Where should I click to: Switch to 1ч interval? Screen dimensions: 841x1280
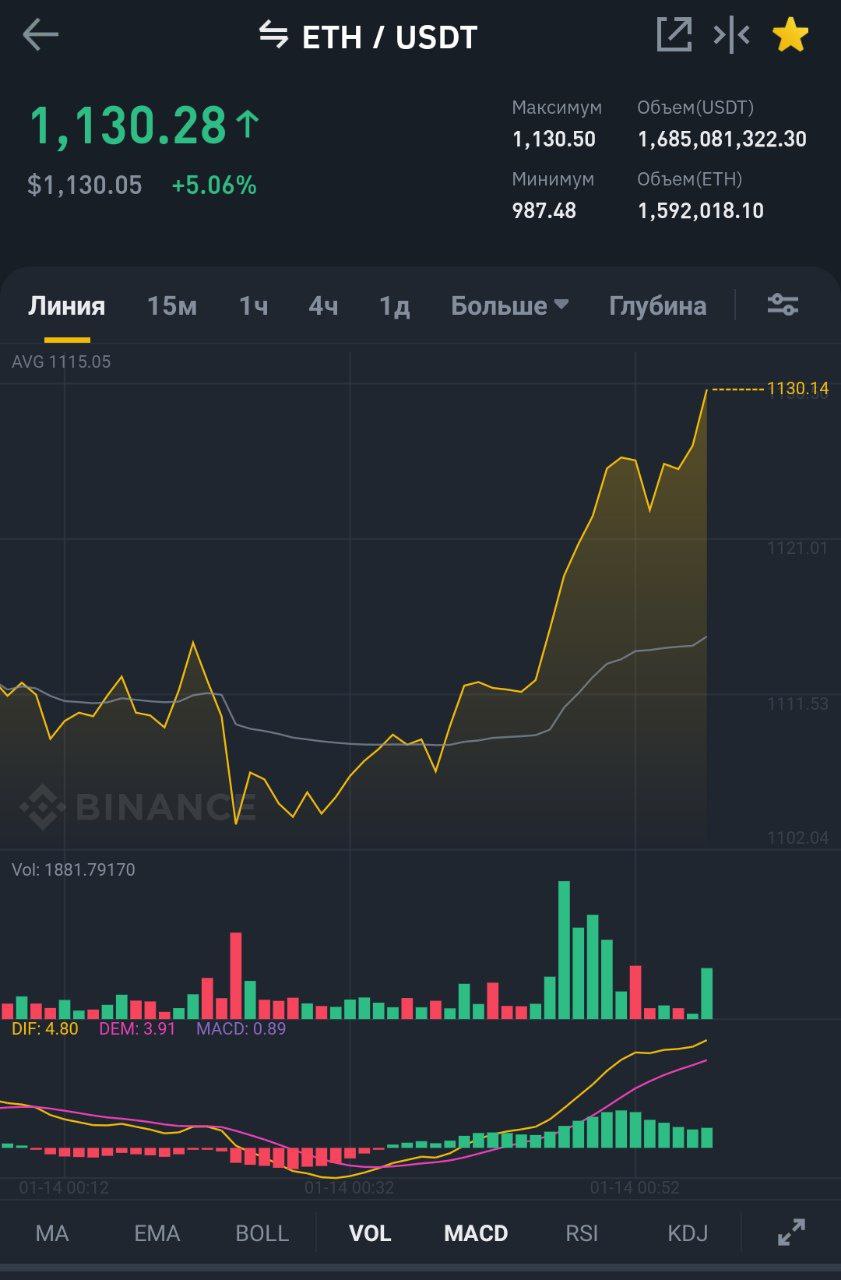click(x=253, y=306)
